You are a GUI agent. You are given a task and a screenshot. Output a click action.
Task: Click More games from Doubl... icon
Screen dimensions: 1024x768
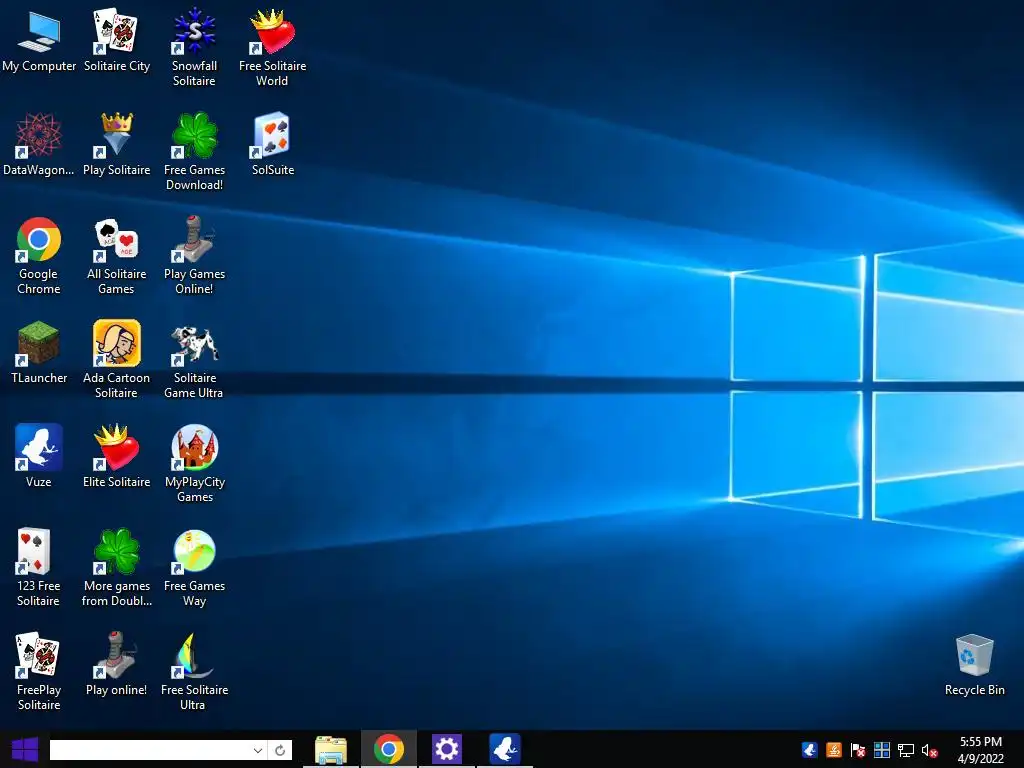pyautogui.click(x=116, y=551)
